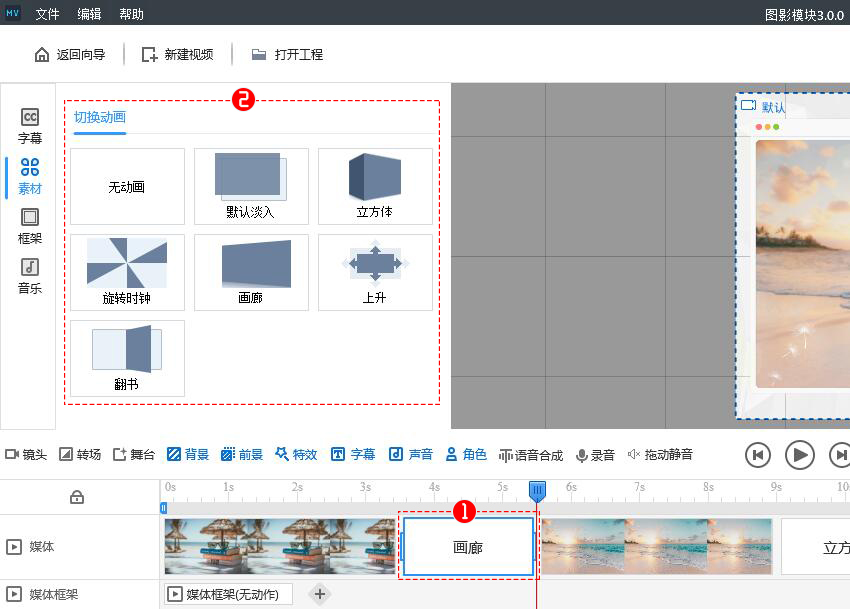Choose the 默认淡入 transition
The height and width of the screenshot is (609, 850).
[251, 187]
